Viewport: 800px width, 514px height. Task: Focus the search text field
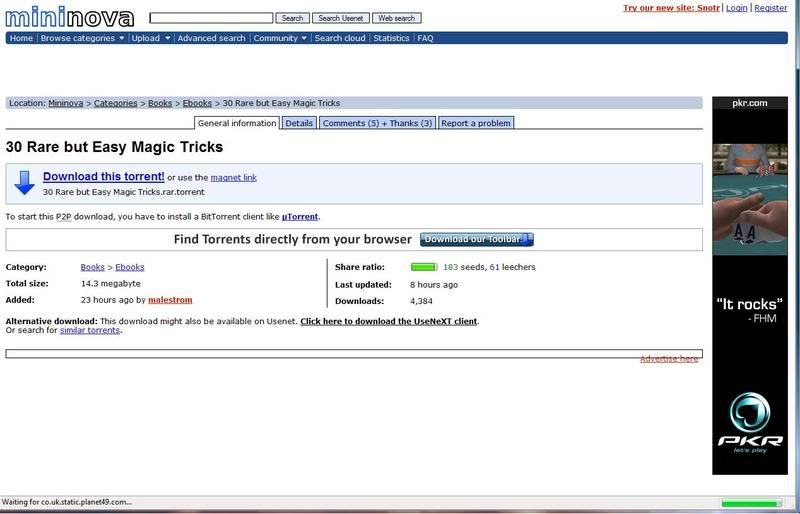[x=211, y=18]
